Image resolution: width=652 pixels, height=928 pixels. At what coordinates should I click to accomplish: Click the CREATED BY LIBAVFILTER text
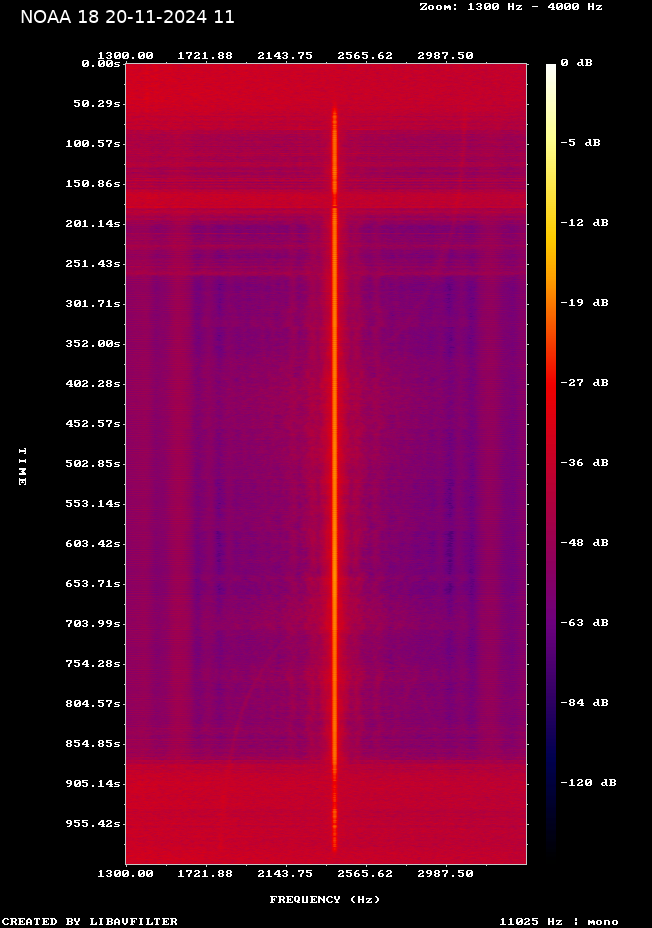pyautogui.click(x=90, y=921)
